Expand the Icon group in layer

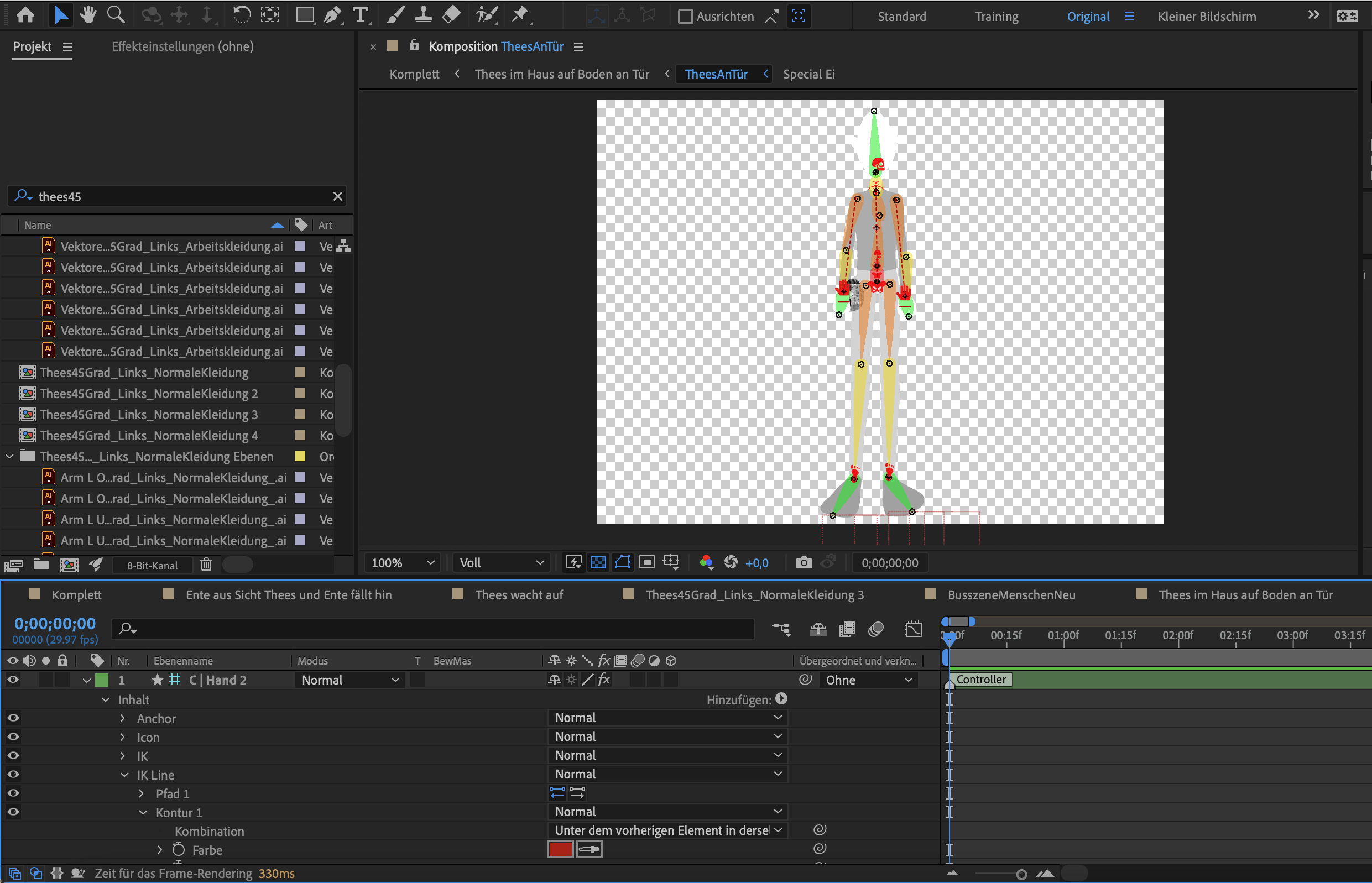point(122,737)
